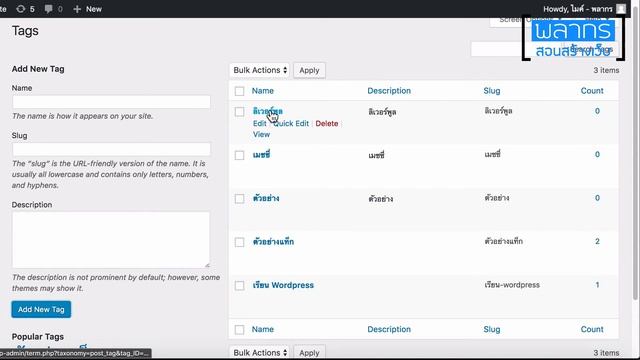The width and height of the screenshot is (640, 360).
Task: Sort by footer Description column
Action: point(389,329)
